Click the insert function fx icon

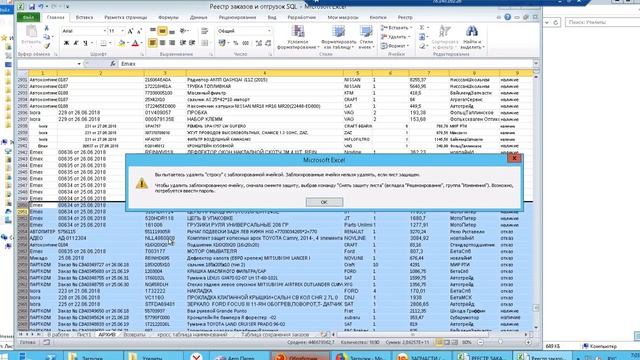[x=113, y=64]
